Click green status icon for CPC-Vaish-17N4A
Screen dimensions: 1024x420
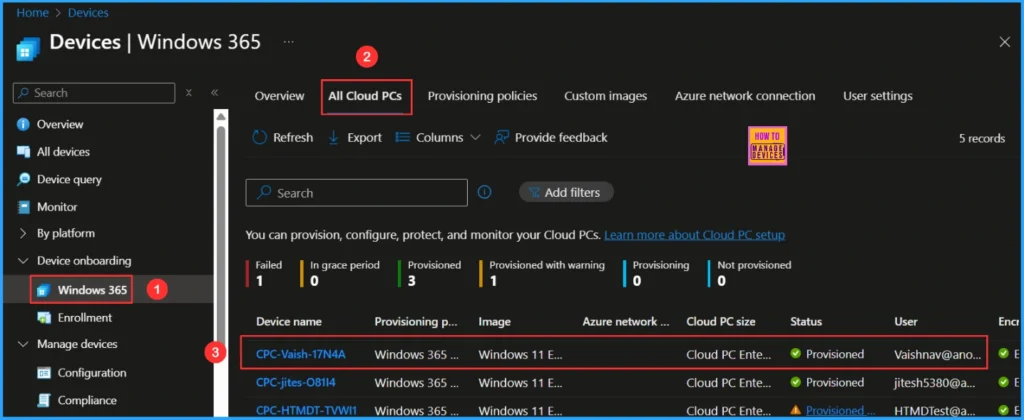tap(795, 354)
